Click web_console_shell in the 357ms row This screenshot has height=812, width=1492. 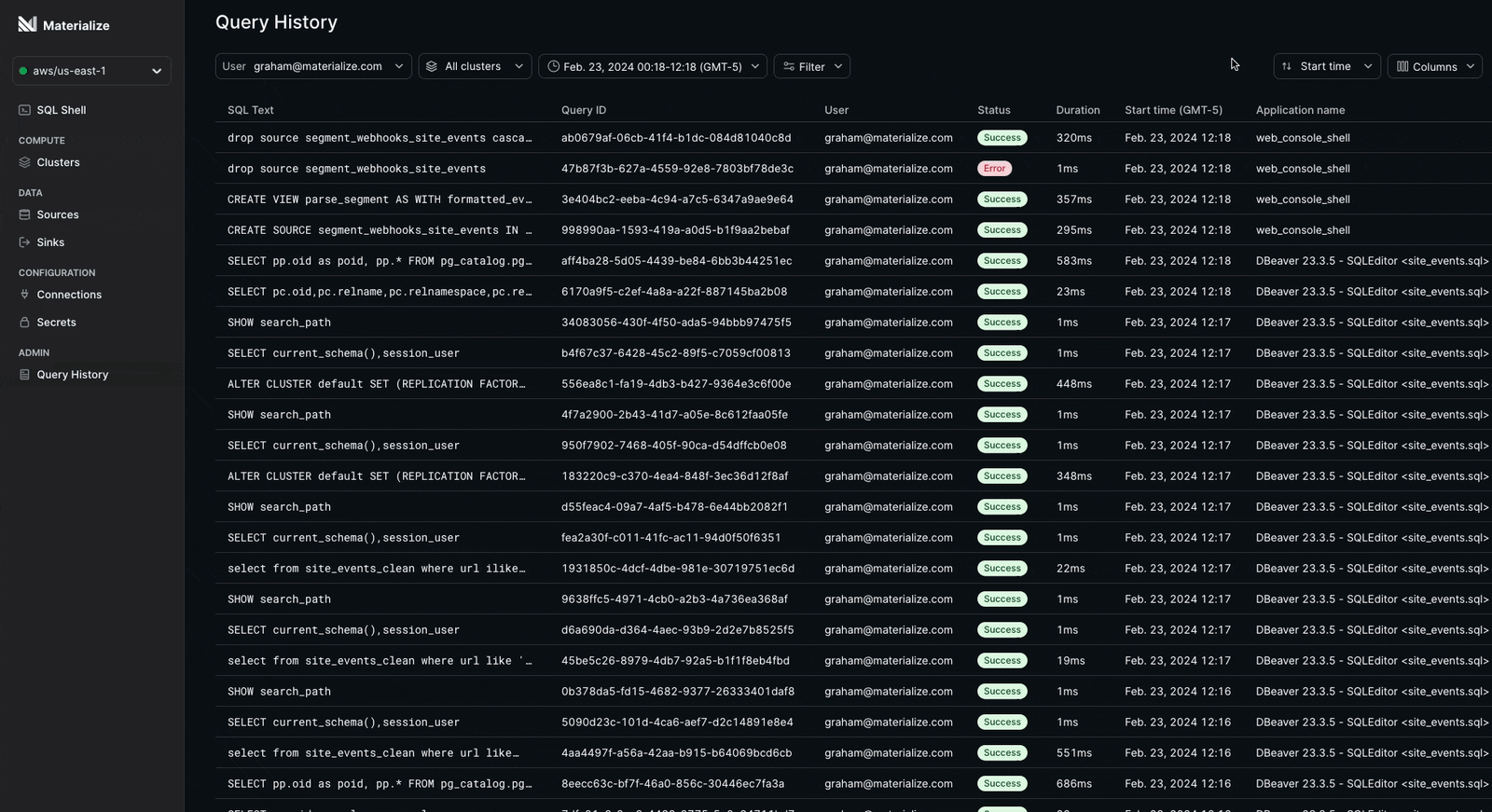click(x=1303, y=200)
